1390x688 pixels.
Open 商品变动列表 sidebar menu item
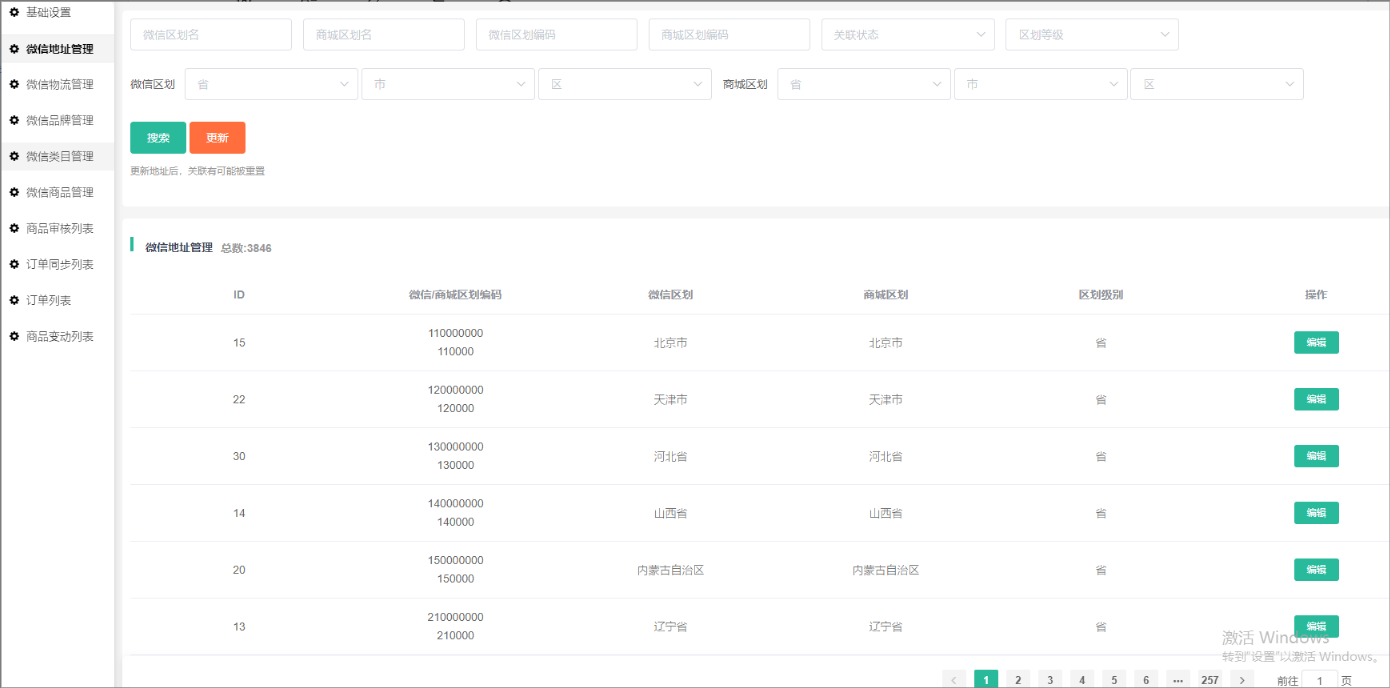pos(59,336)
